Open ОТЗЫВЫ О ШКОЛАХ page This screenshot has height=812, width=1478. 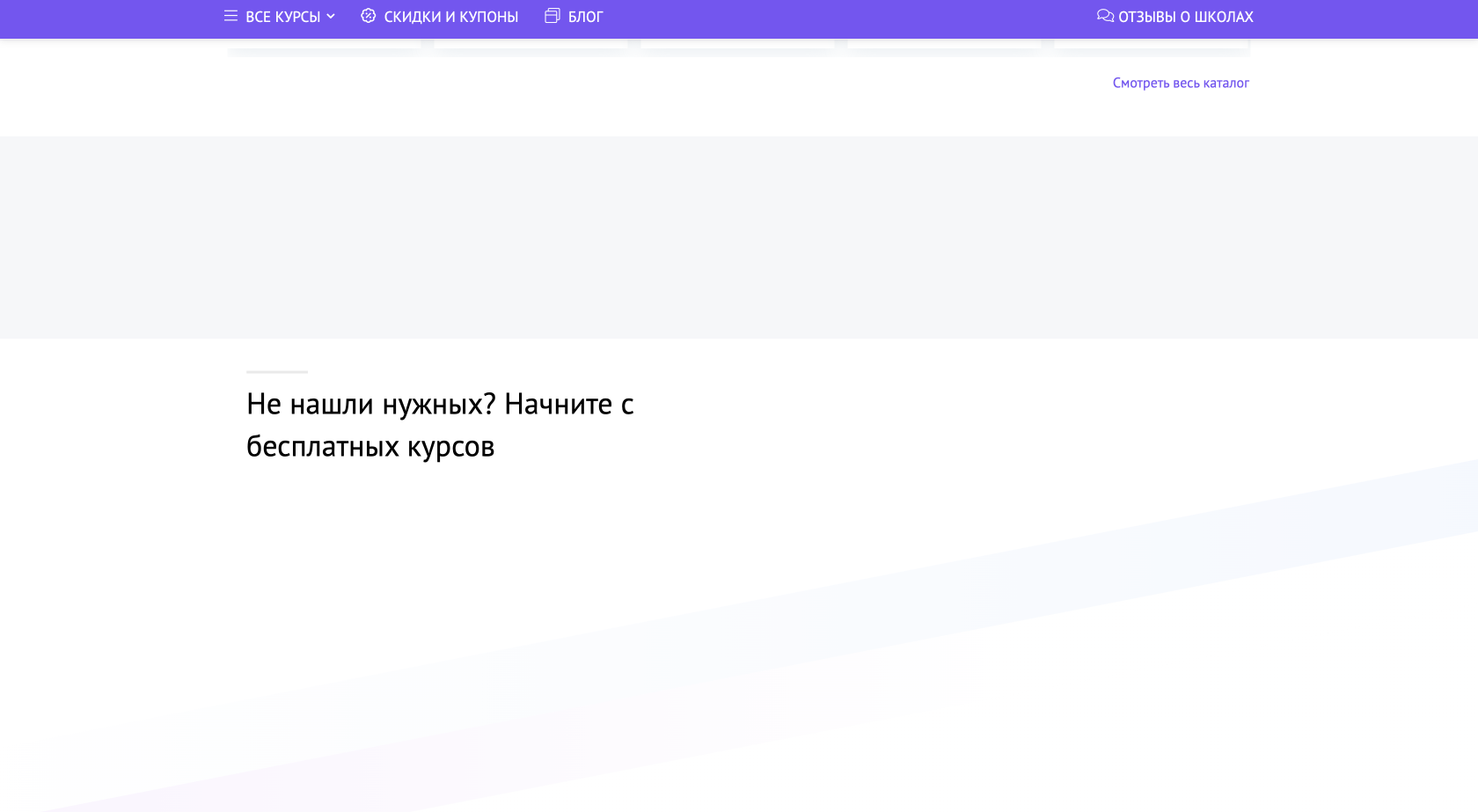click(1185, 17)
